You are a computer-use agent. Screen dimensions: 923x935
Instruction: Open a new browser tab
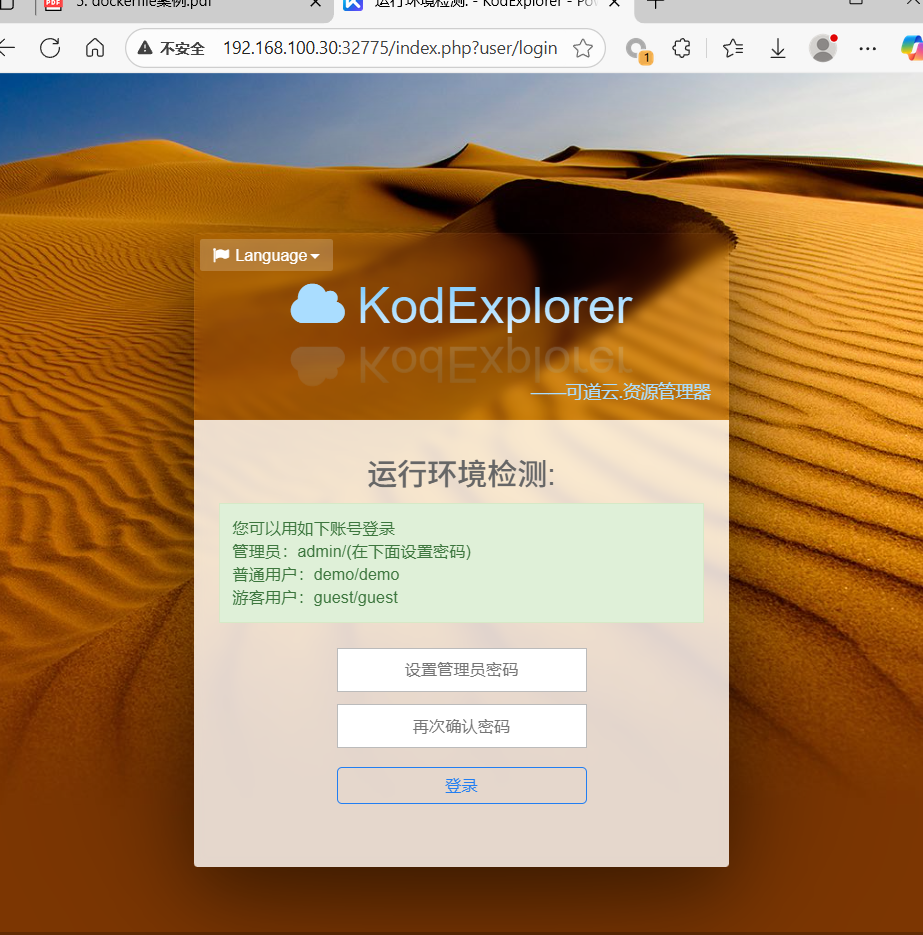coord(655,4)
